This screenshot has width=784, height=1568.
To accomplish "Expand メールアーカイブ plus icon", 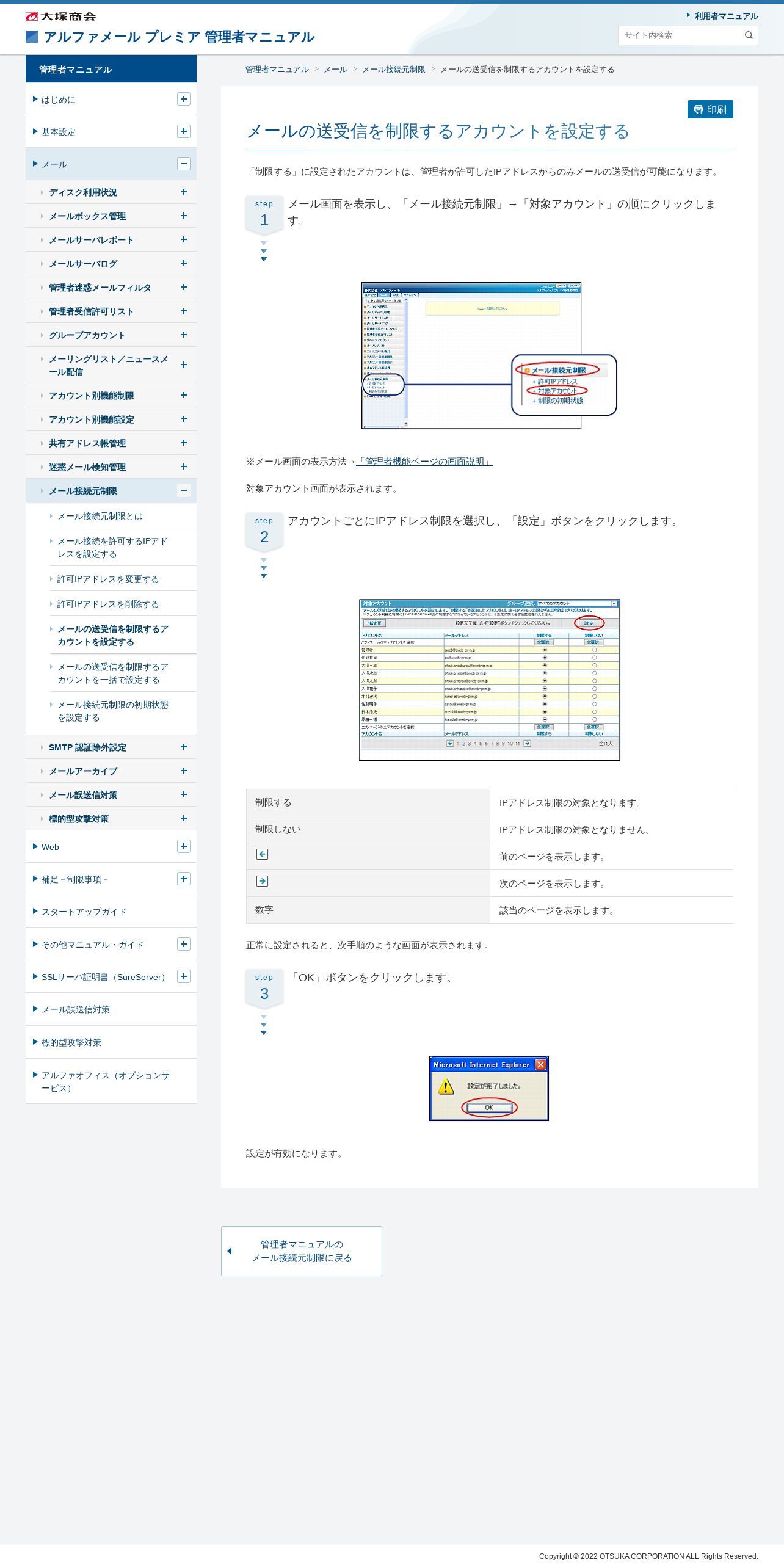I will 184,771.
